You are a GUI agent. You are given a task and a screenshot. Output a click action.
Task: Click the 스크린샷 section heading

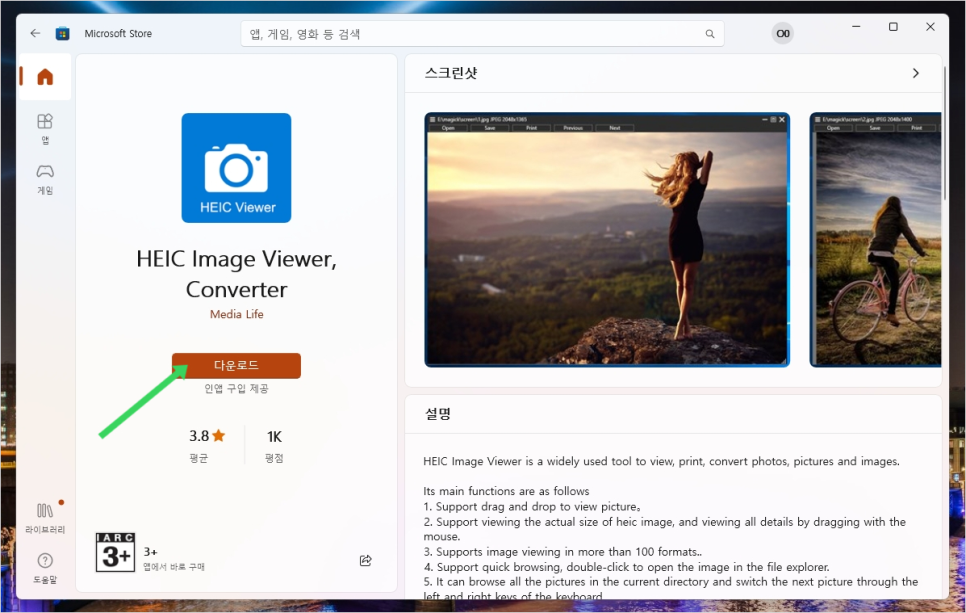(451, 73)
